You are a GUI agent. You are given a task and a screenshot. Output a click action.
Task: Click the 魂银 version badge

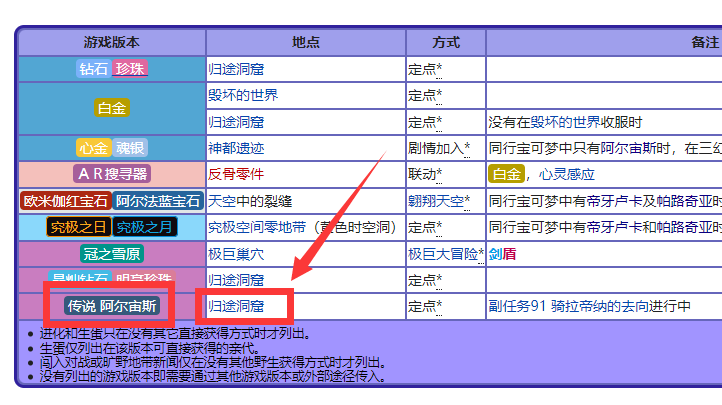(x=129, y=148)
